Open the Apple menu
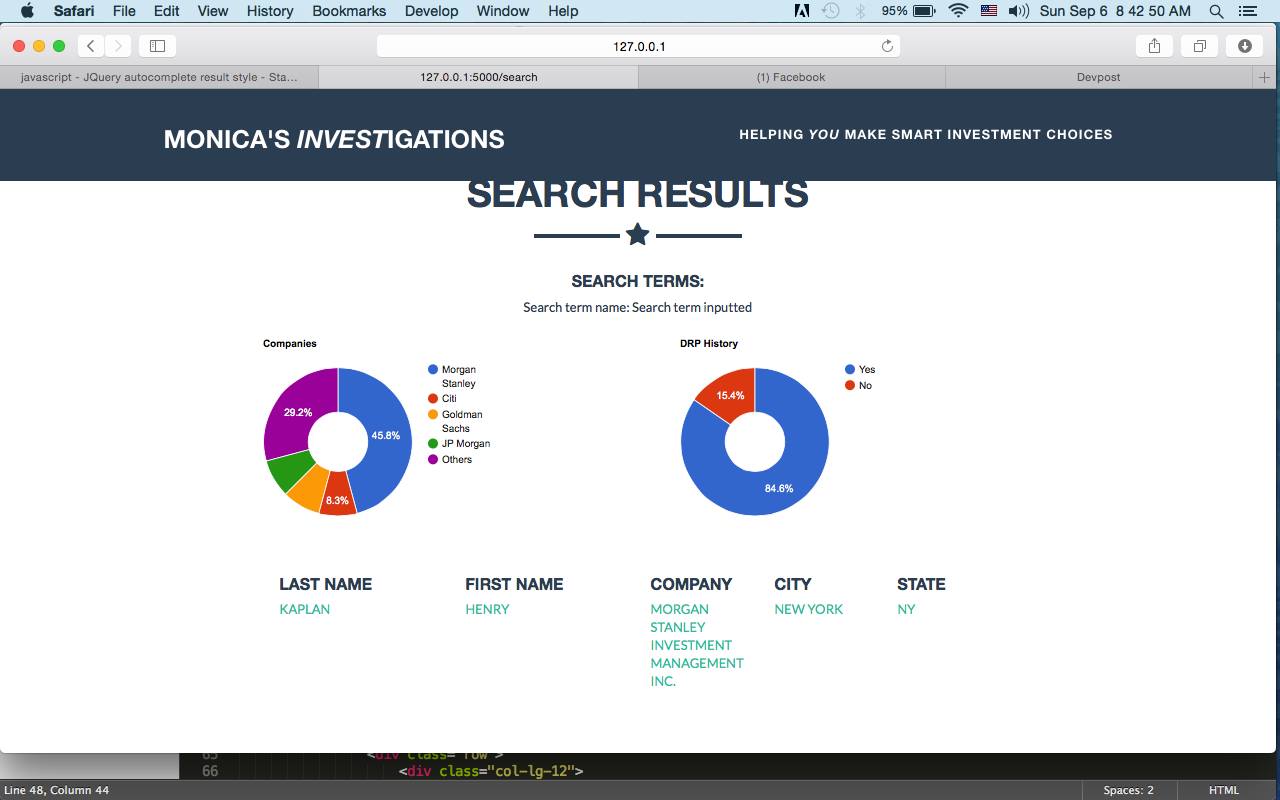The image size is (1280, 800). click(x=27, y=11)
